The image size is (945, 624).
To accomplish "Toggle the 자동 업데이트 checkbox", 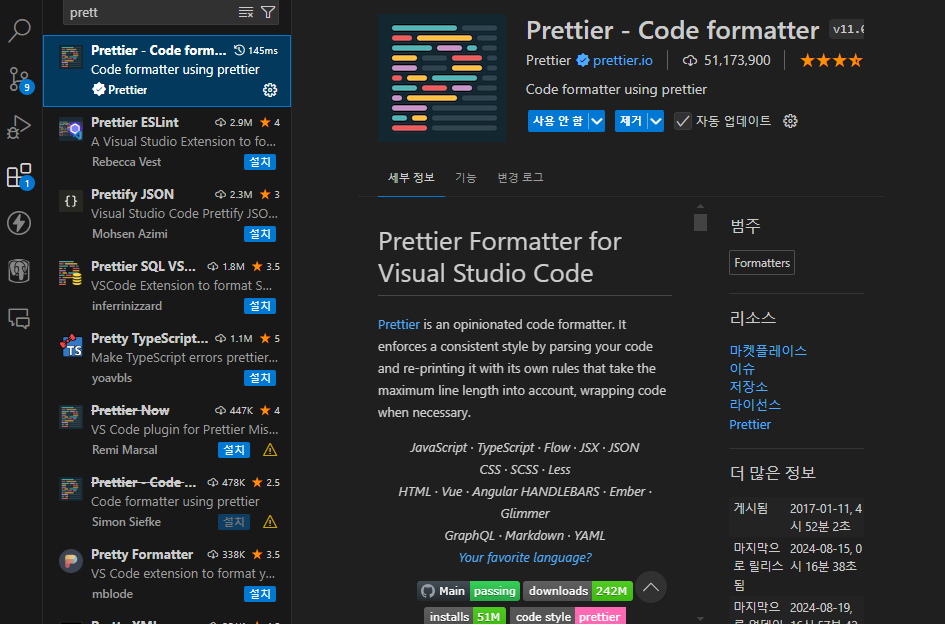I will (682, 121).
